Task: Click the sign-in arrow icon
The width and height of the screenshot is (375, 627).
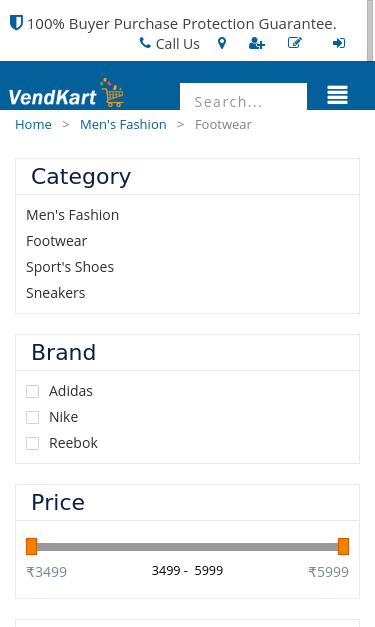Action: pyautogui.click(x=339, y=43)
